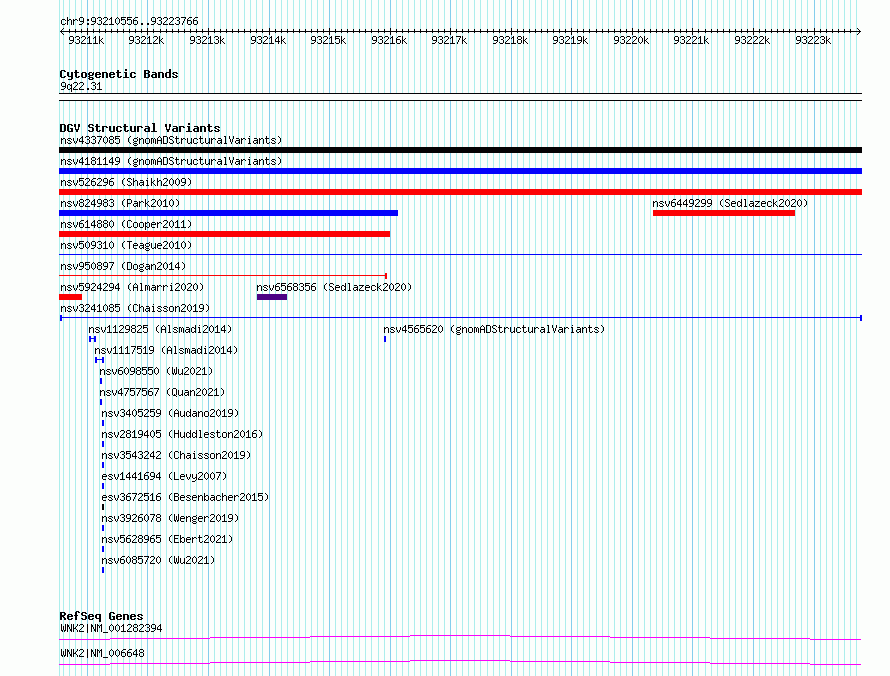890x676 pixels.
Task: Click the 93220k ruler tick label
Action: [x=631, y=40]
